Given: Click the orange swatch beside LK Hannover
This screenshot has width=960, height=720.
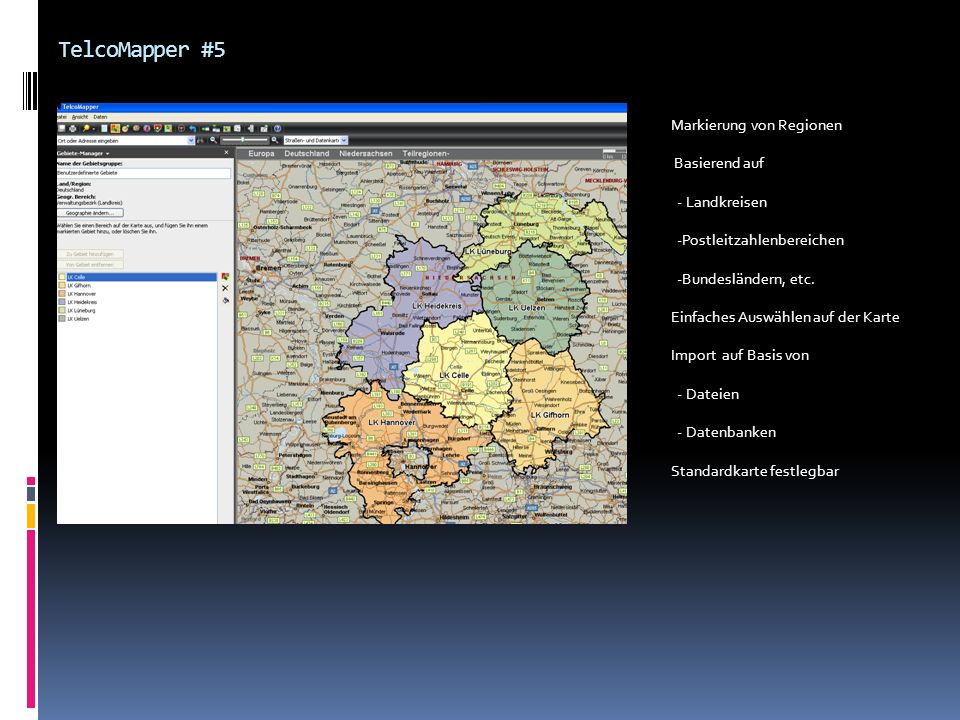Looking at the screenshot, I should tap(62, 294).
